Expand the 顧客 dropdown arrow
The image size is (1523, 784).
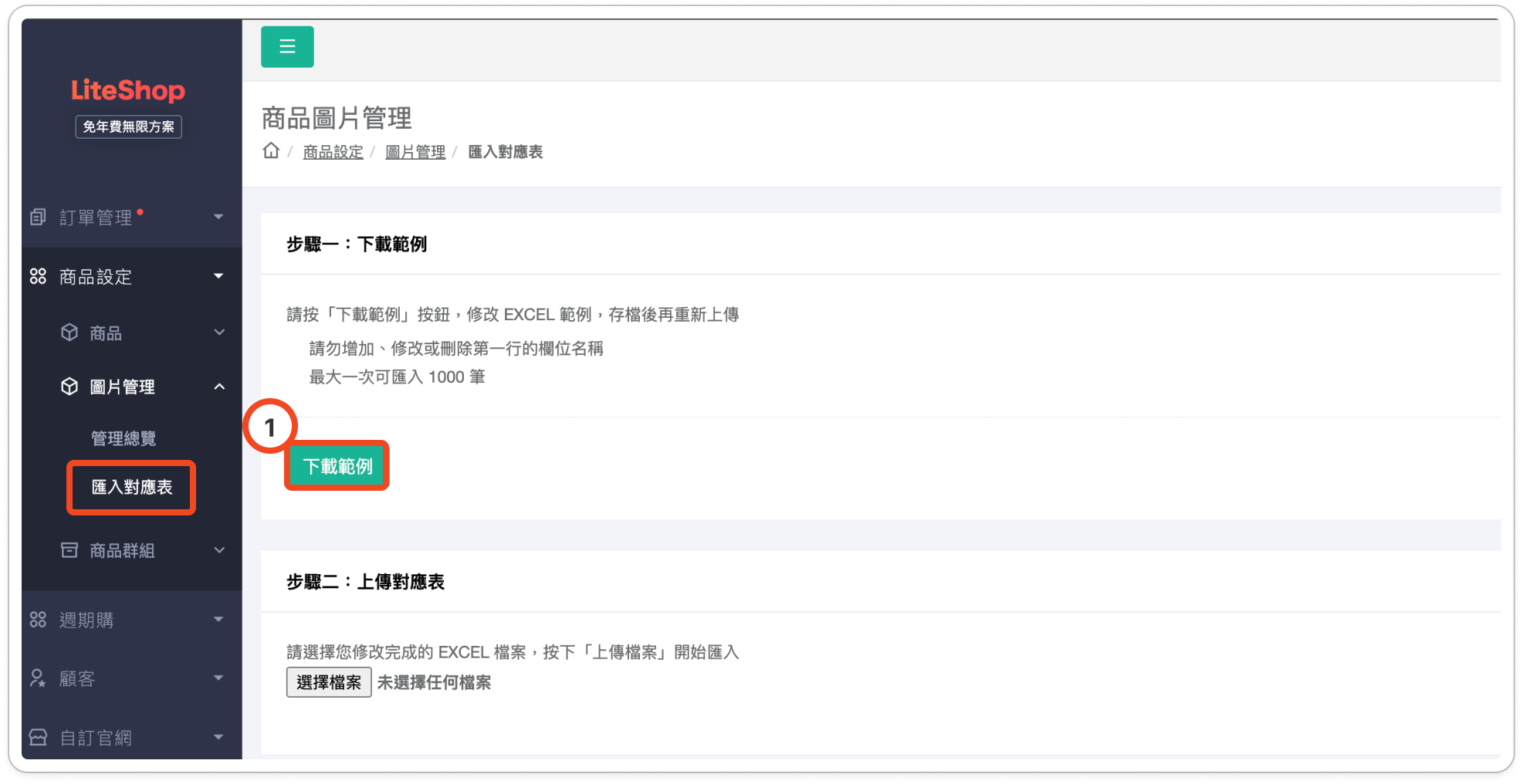point(218,678)
